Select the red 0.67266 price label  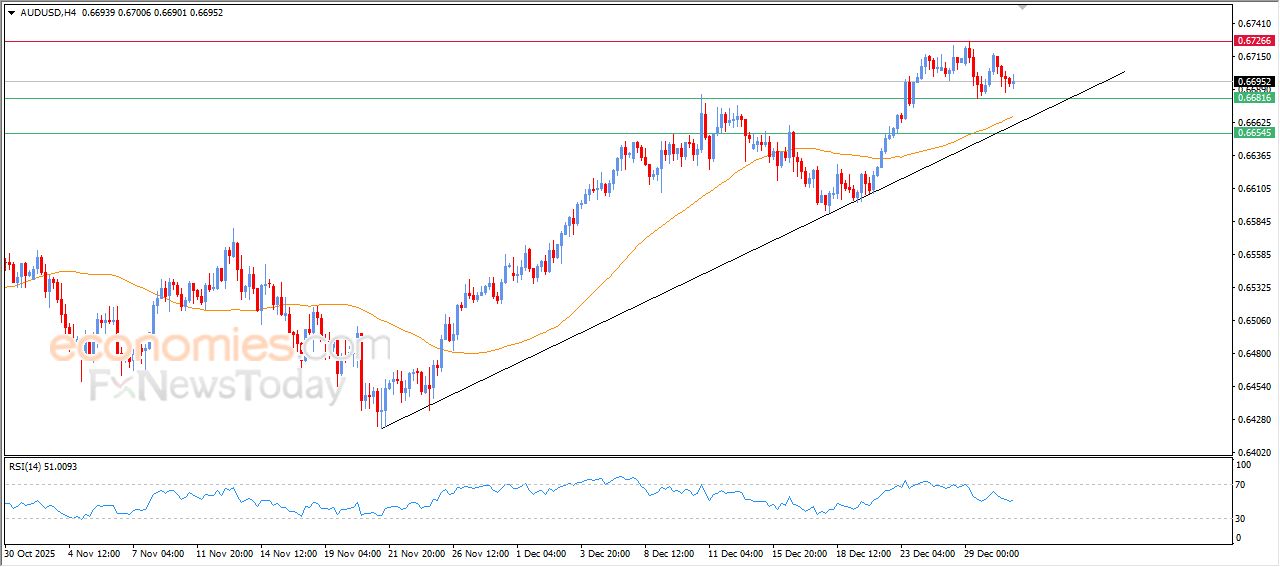(x=1254, y=41)
